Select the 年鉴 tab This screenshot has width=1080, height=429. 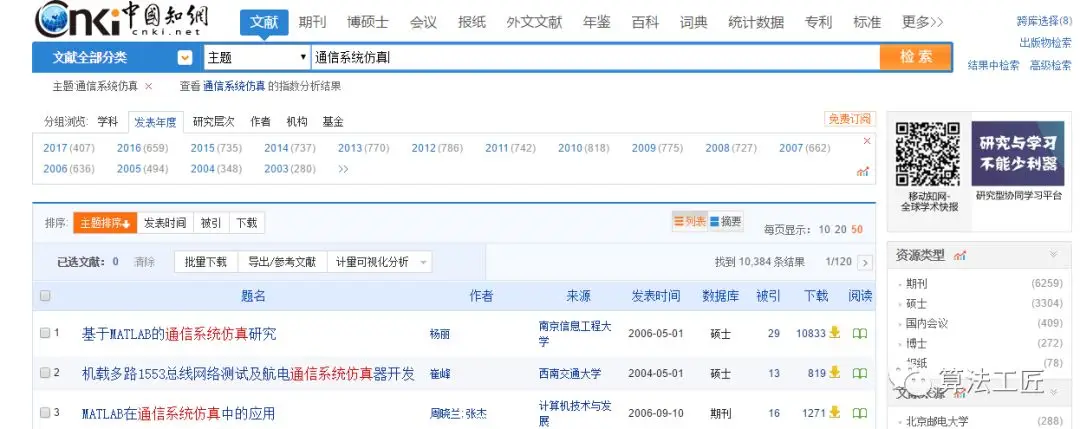(596, 23)
